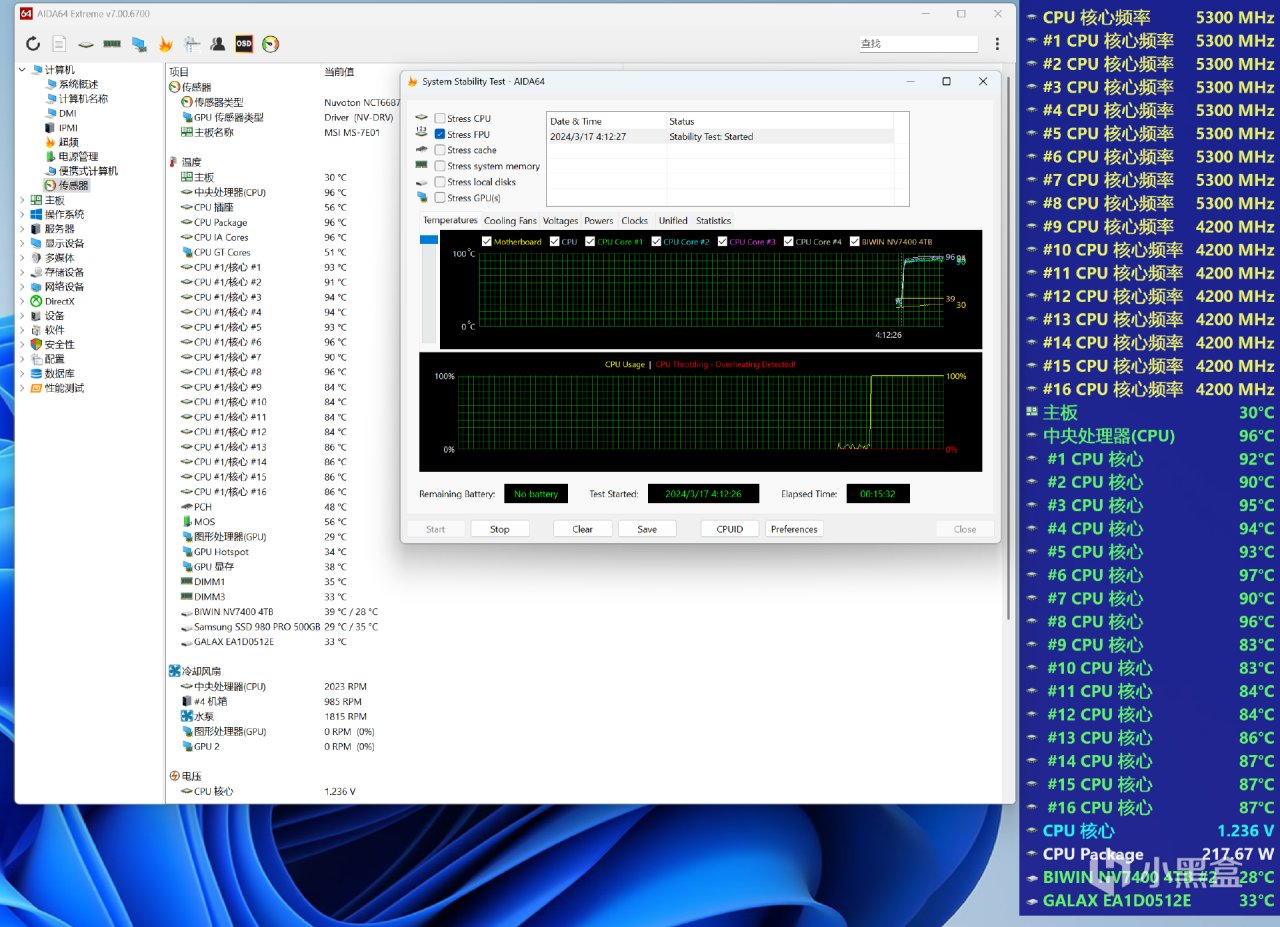Collapse the 计算机 tree node
This screenshot has height=927, width=1280.
(23, 70)
